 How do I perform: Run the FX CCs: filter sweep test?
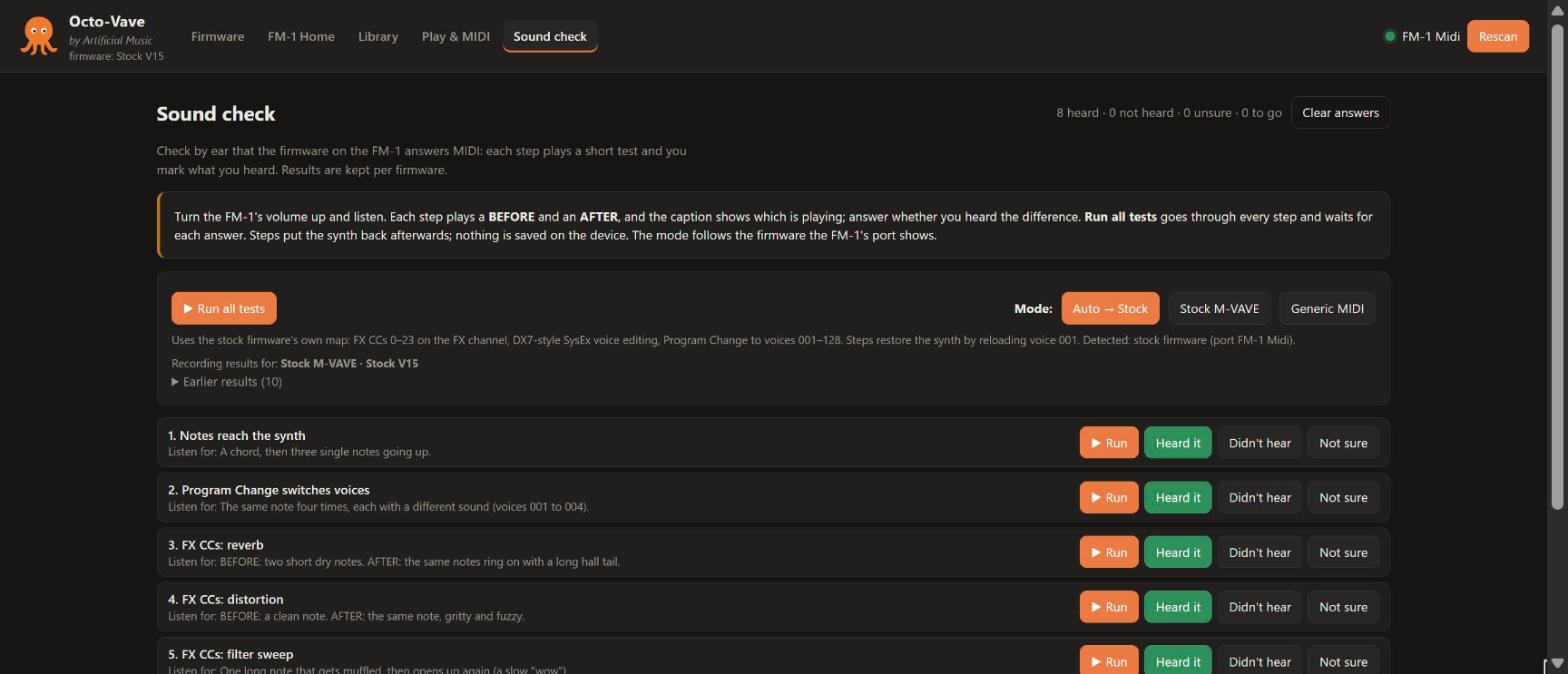(1109, 660)
